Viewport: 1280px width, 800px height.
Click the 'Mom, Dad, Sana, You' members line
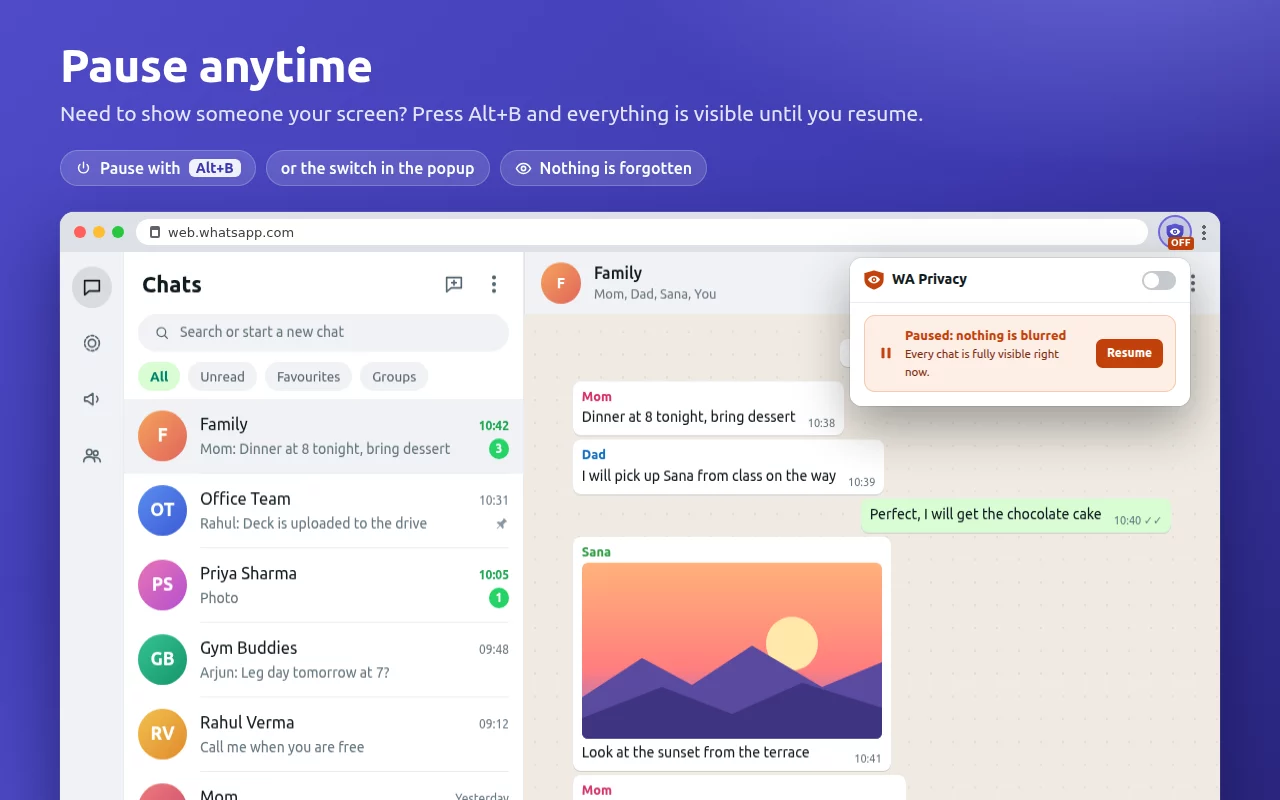[655, 294]
